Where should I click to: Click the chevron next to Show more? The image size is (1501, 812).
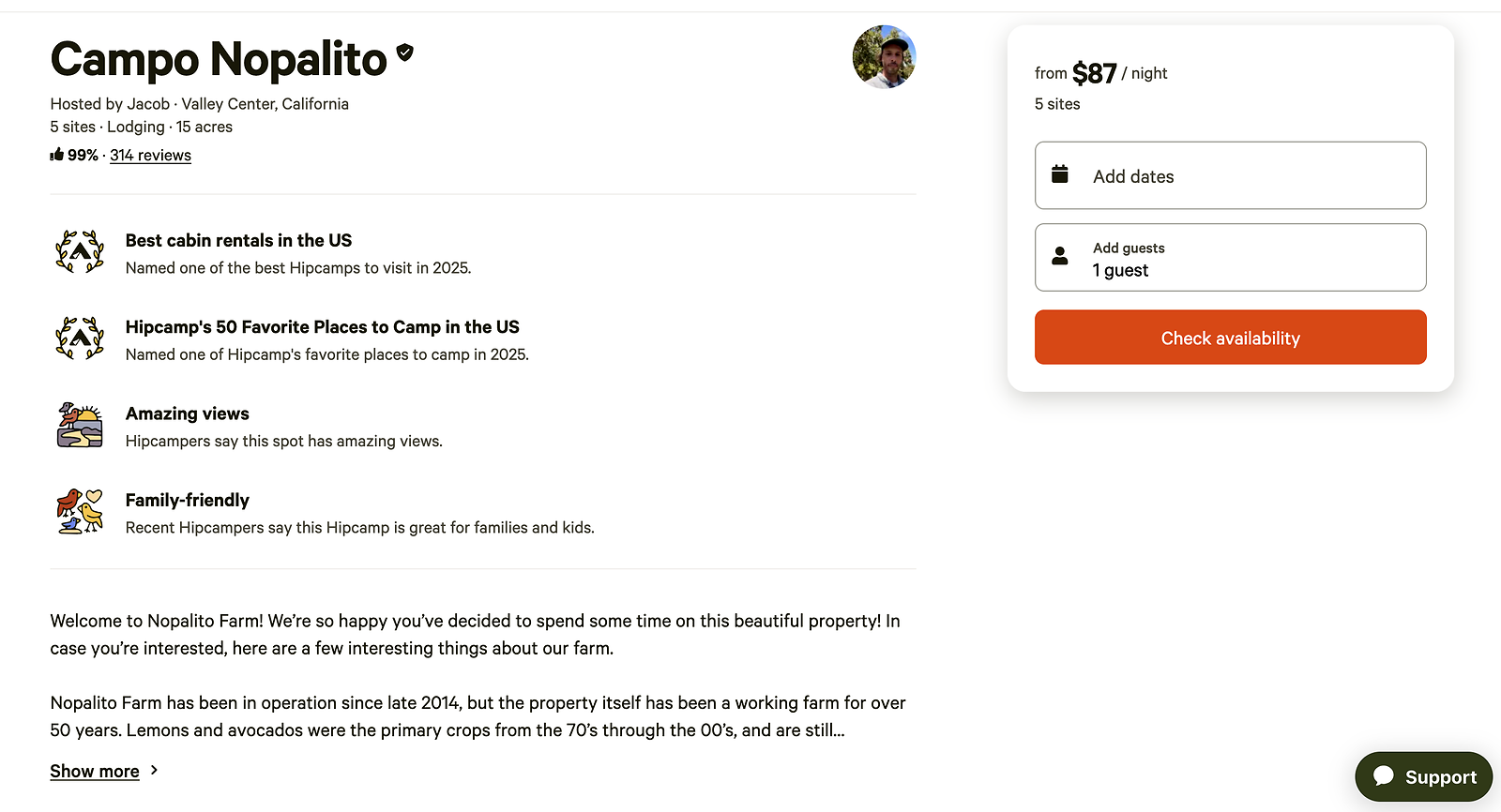(155, 770)
